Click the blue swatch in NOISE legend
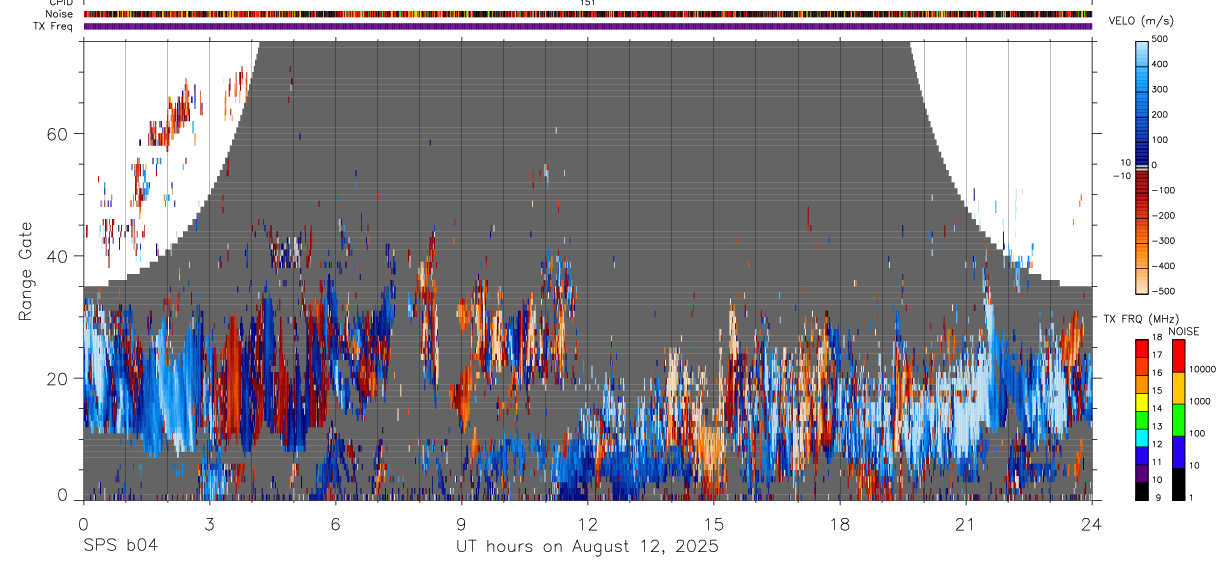Image resolution: width=1228 pixels, height=567 pixels. 1178,452
